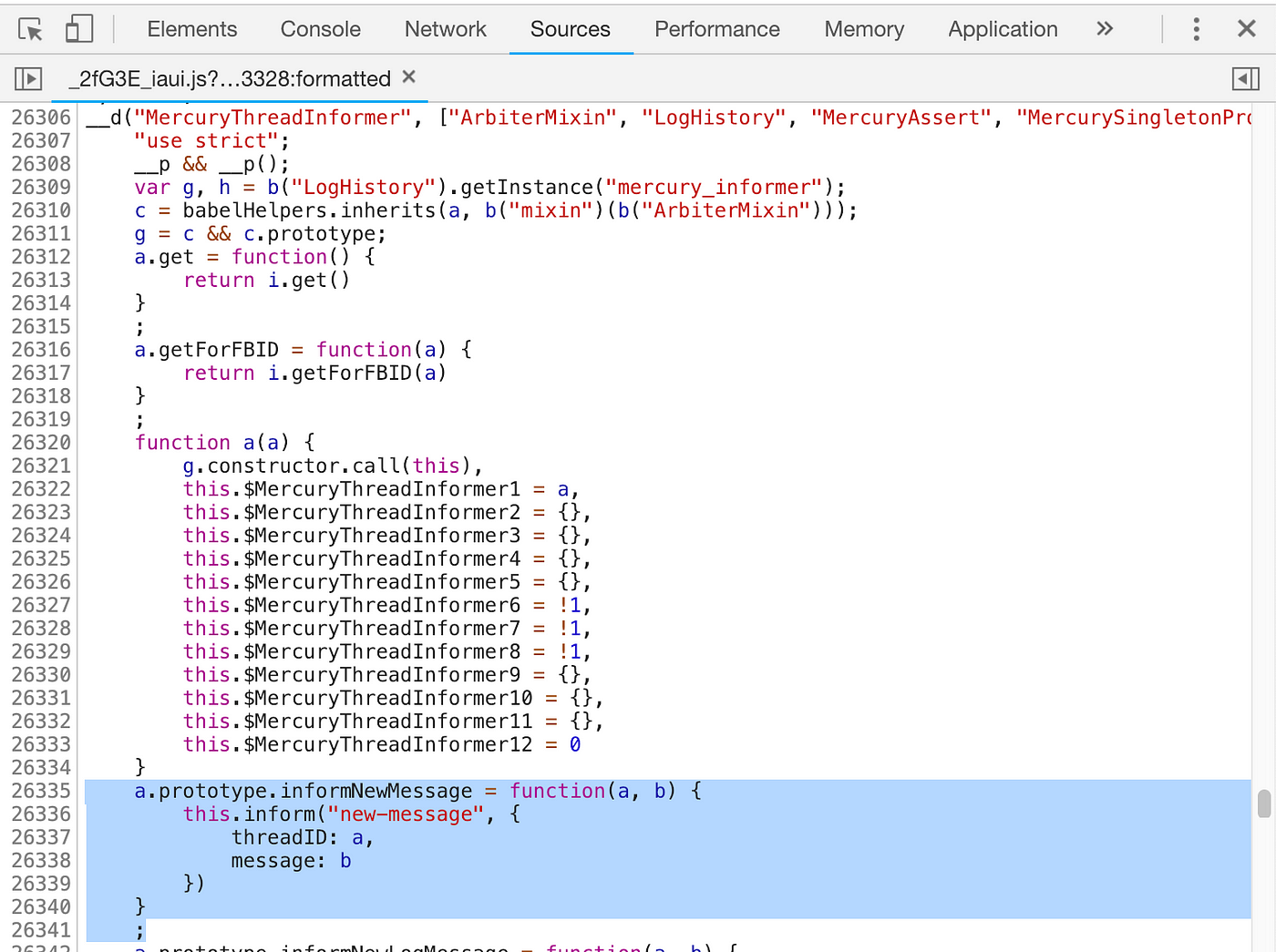Image resolution: width=1276 pixels, height=952 pixels.
Task: Expand more DevTools tabs chevron
Action: (1105, 29)
